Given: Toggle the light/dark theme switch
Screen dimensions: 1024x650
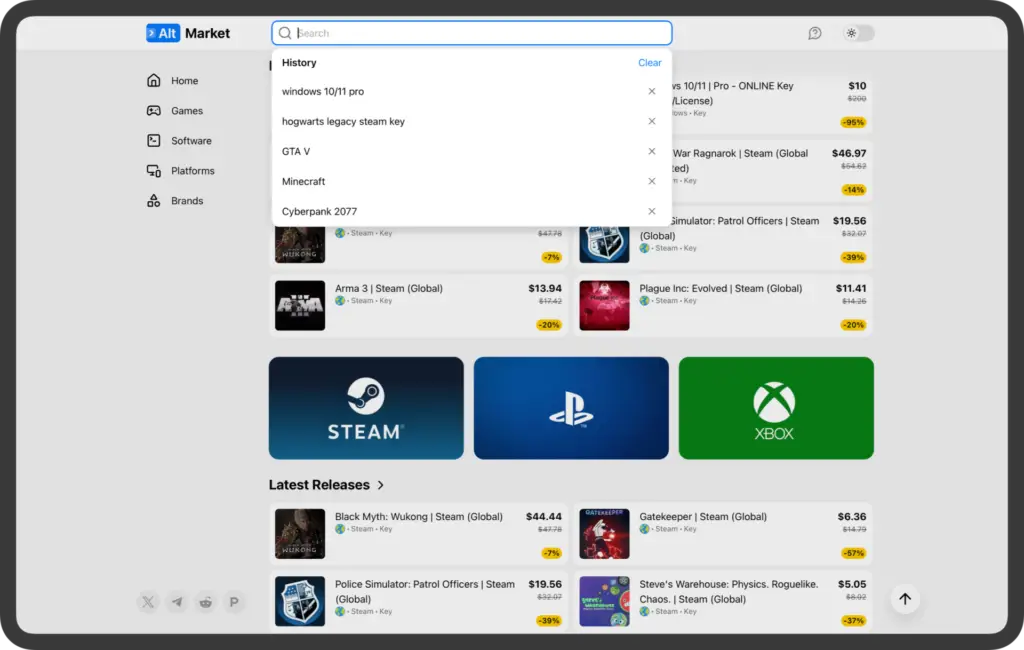Looking at the screenshot, I should (858, 33).
